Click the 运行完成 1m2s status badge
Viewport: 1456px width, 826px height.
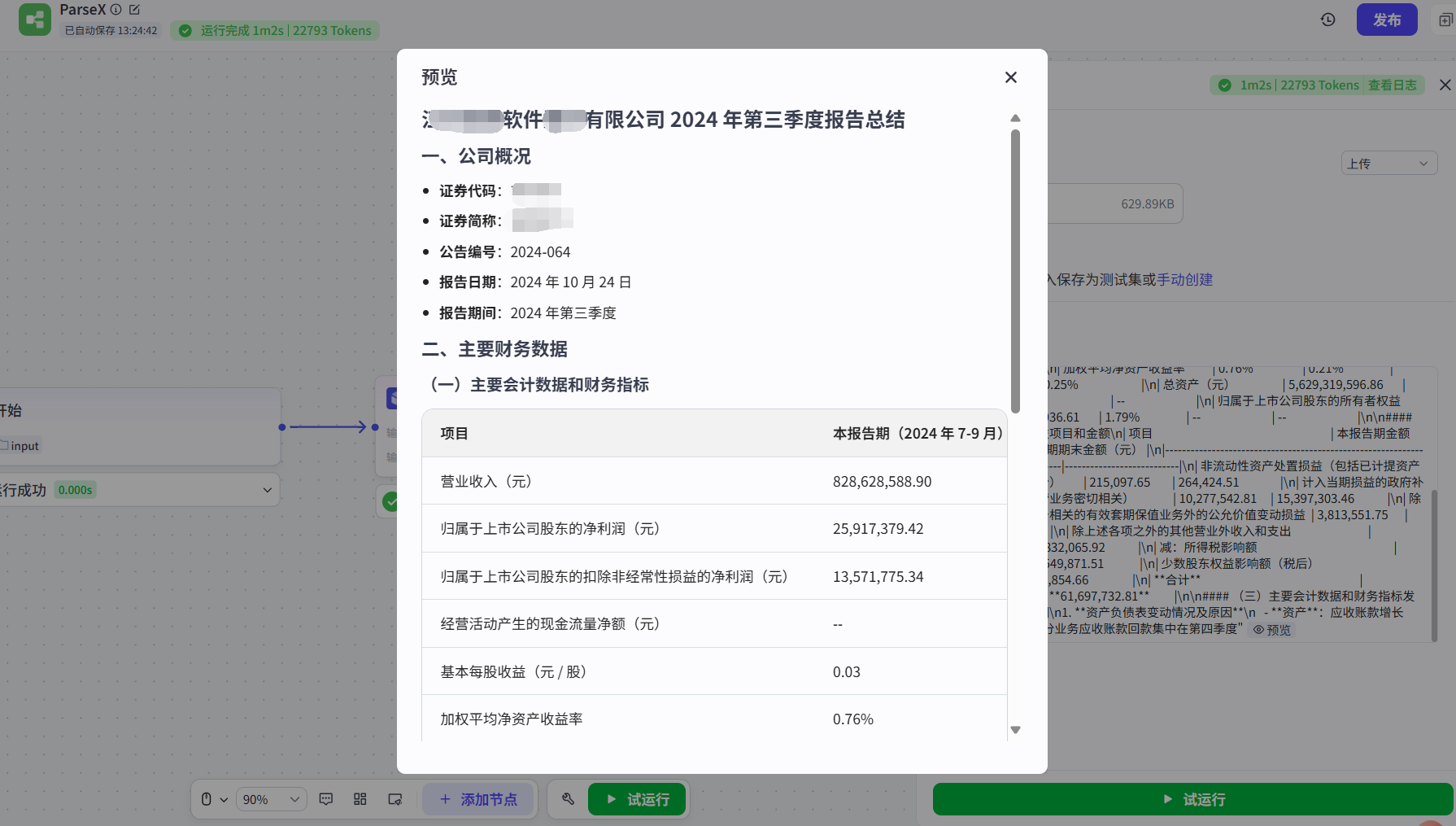coord(275,31)
